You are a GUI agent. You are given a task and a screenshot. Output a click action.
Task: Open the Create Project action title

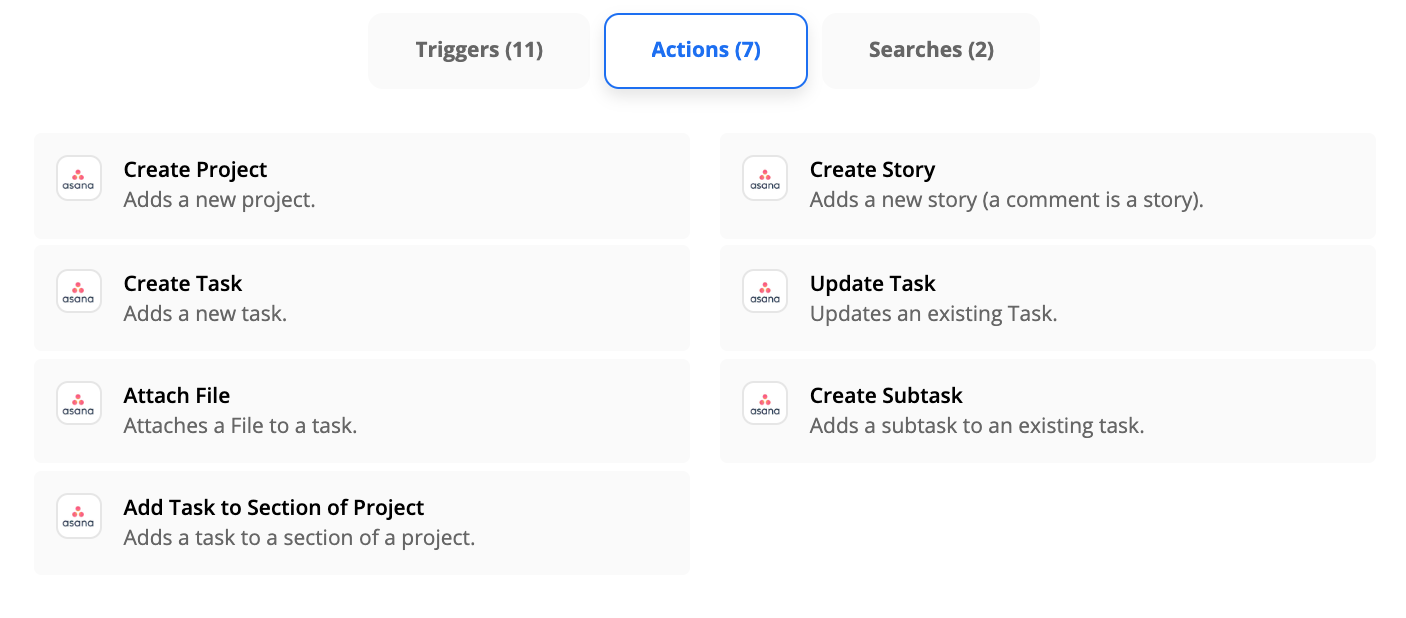(196, 170)
